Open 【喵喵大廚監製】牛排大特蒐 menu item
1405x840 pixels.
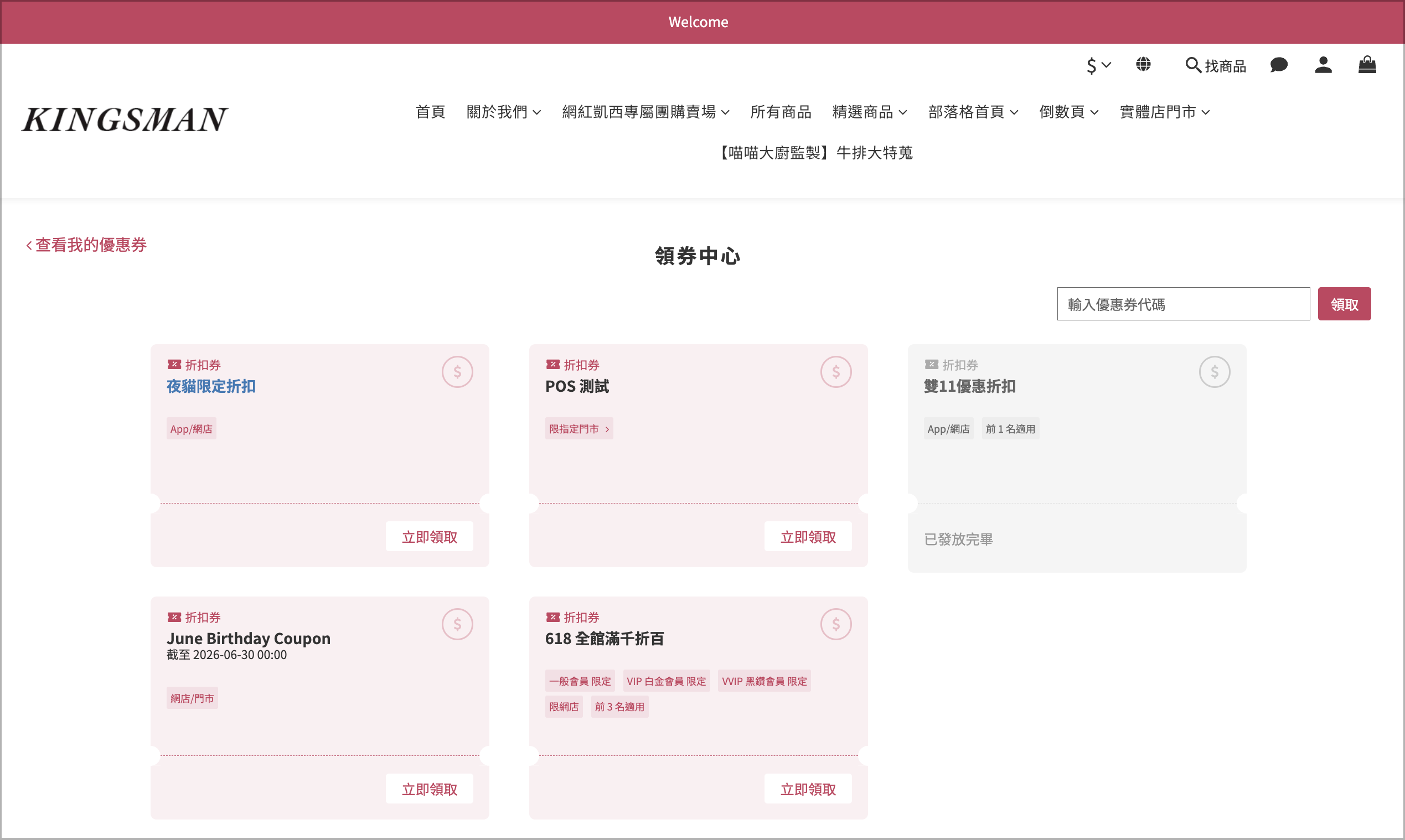point(814,153)
